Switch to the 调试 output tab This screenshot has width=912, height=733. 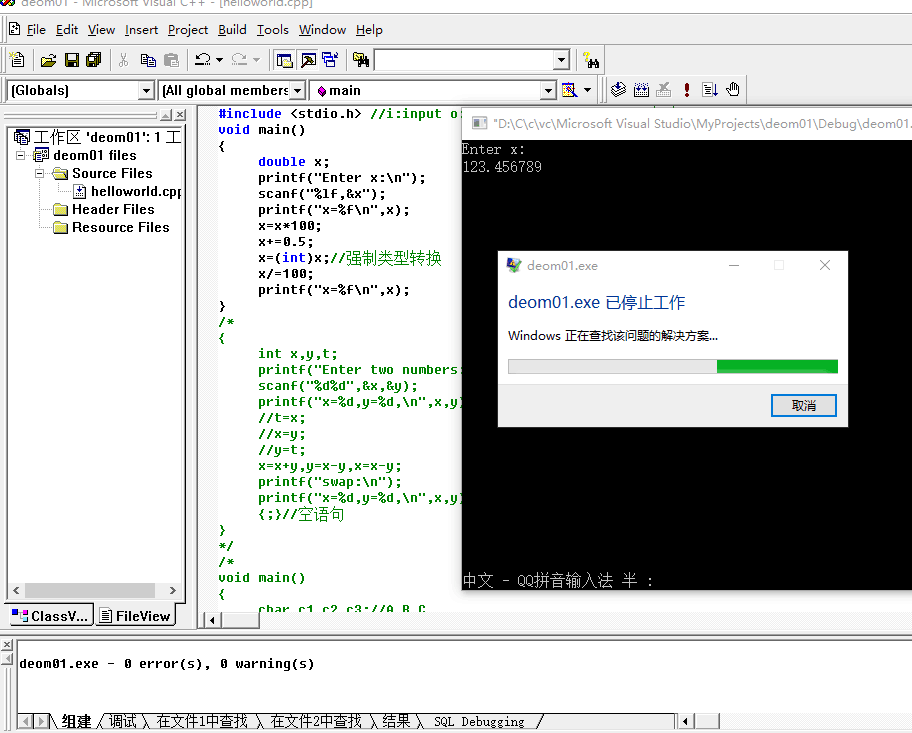(x=122, y=721)
